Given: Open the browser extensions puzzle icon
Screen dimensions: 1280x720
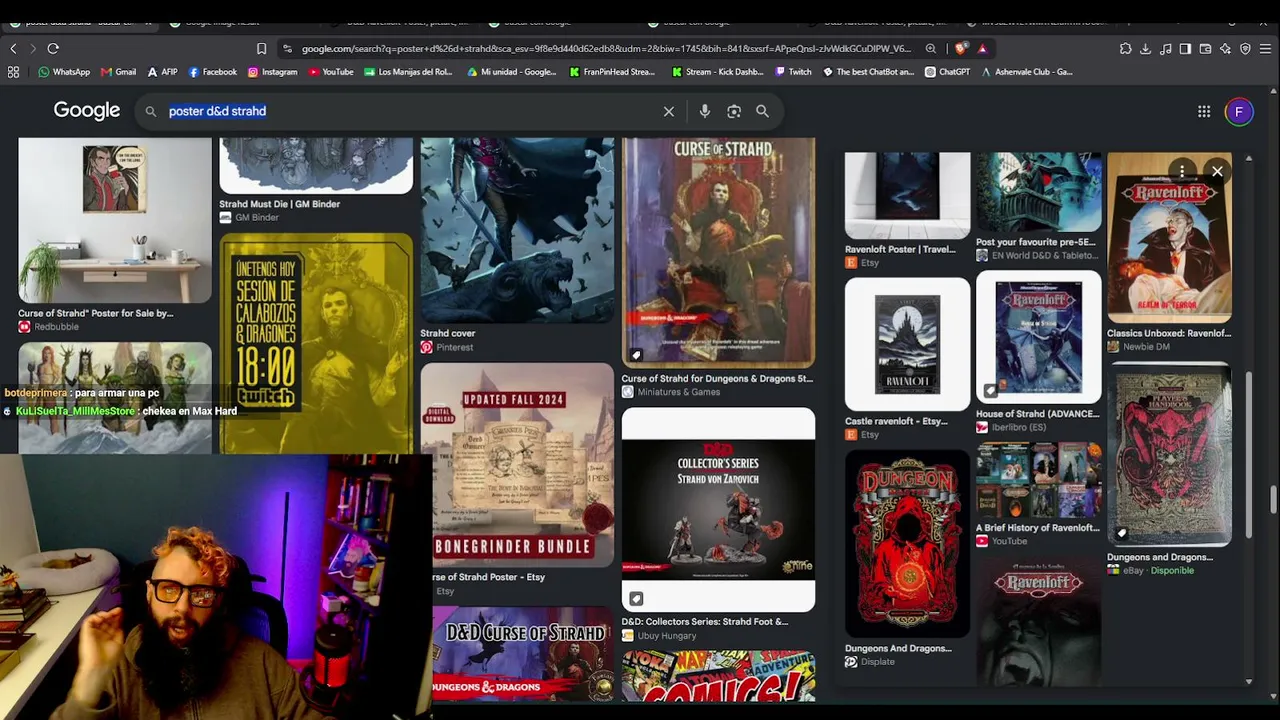Looking at the screenshot, I should tap(1125, 48).
